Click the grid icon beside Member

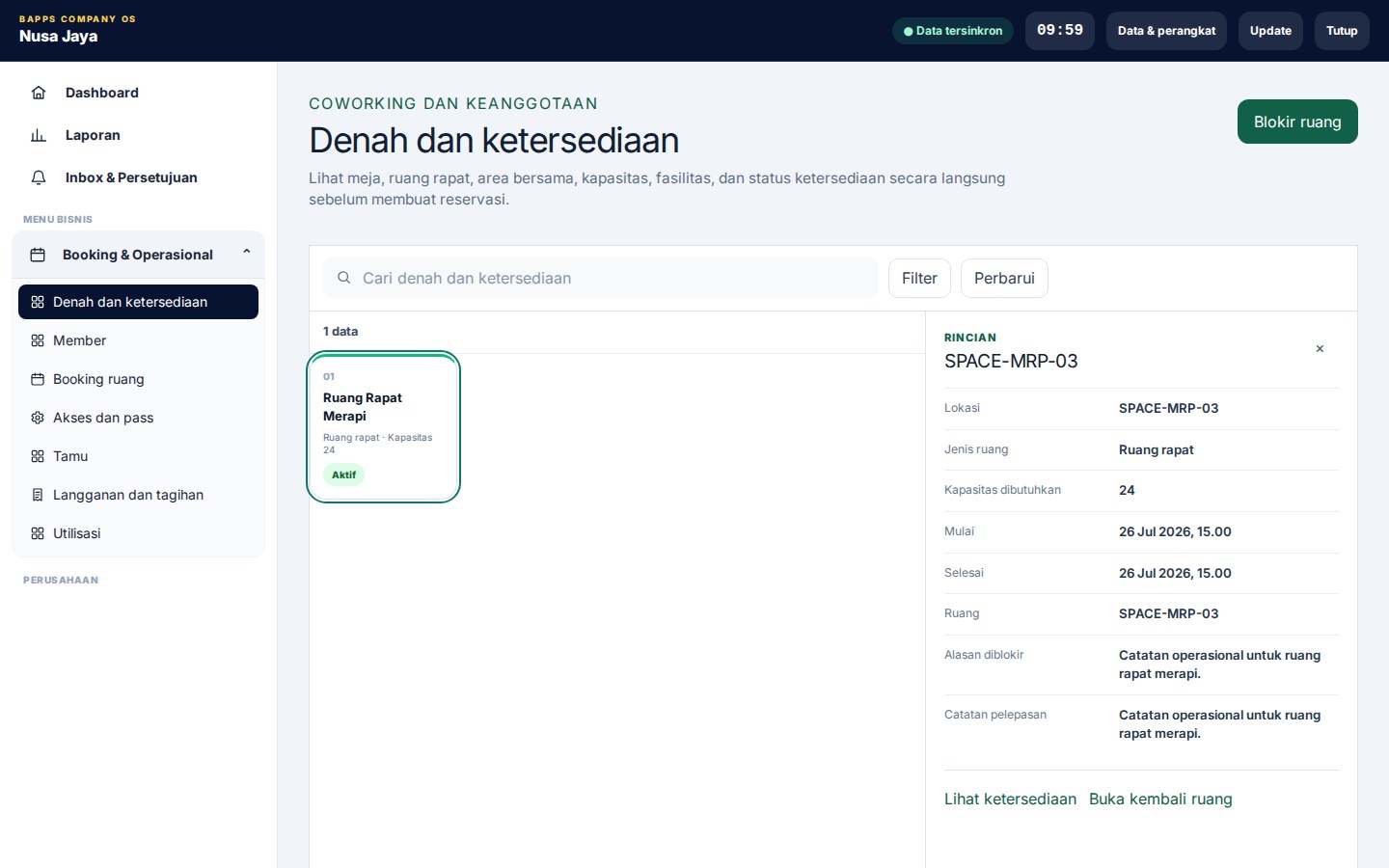[x=38, y=340]
